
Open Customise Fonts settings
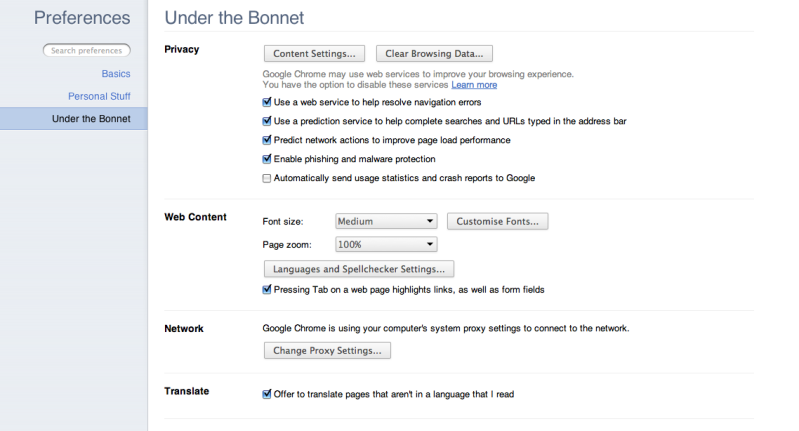pos(497,221)
